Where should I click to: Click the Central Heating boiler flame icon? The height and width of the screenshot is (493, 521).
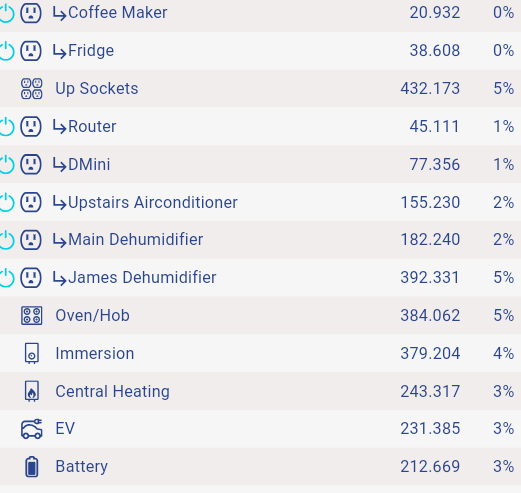pos(32,391)
